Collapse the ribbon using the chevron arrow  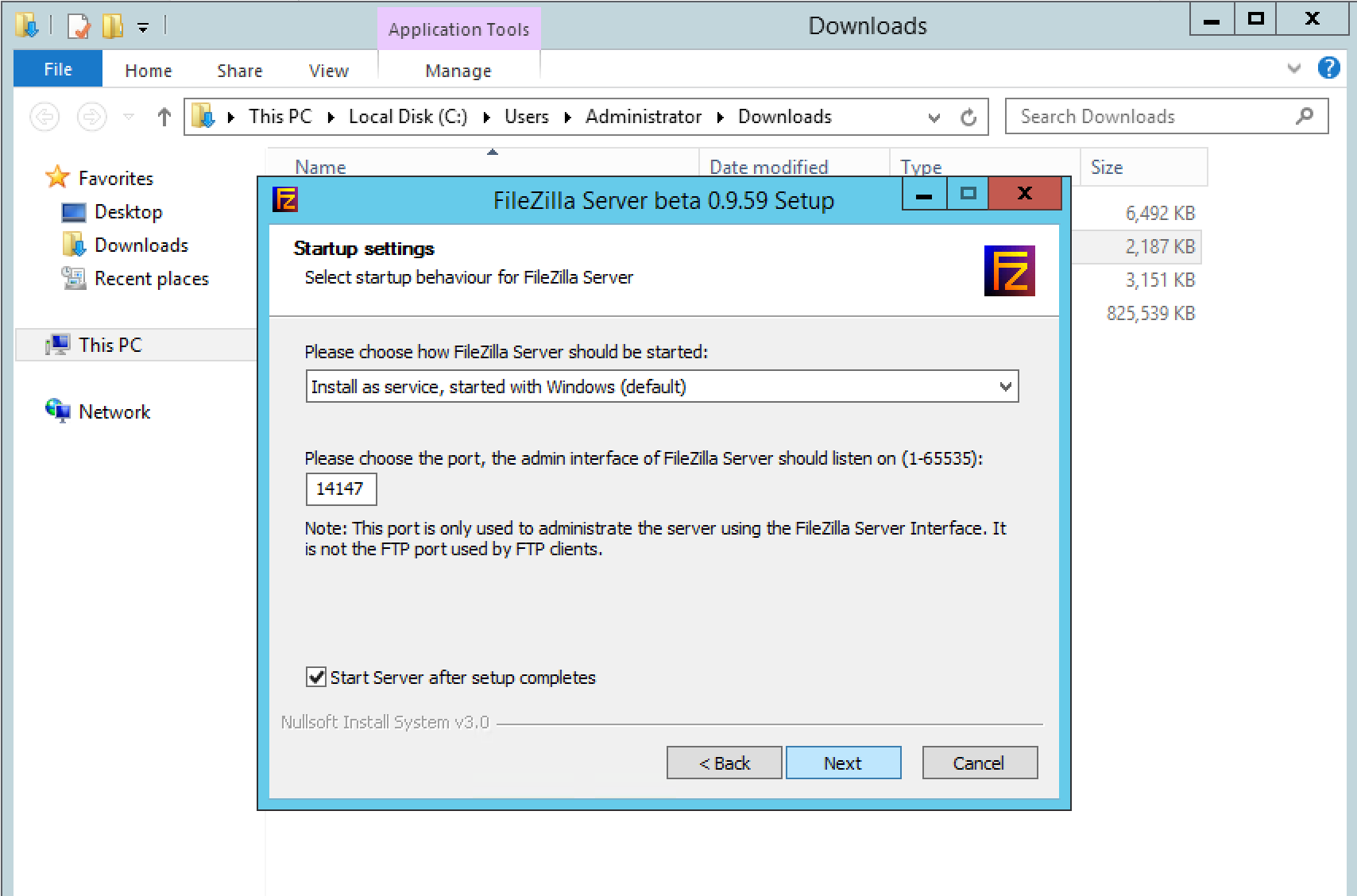[1295, 68]
